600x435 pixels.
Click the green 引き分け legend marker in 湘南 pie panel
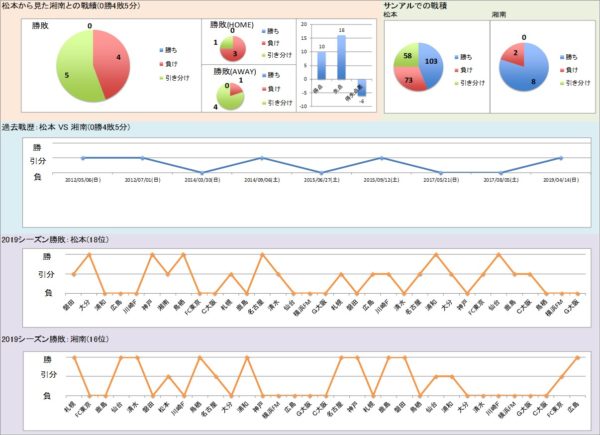point(561,85)
